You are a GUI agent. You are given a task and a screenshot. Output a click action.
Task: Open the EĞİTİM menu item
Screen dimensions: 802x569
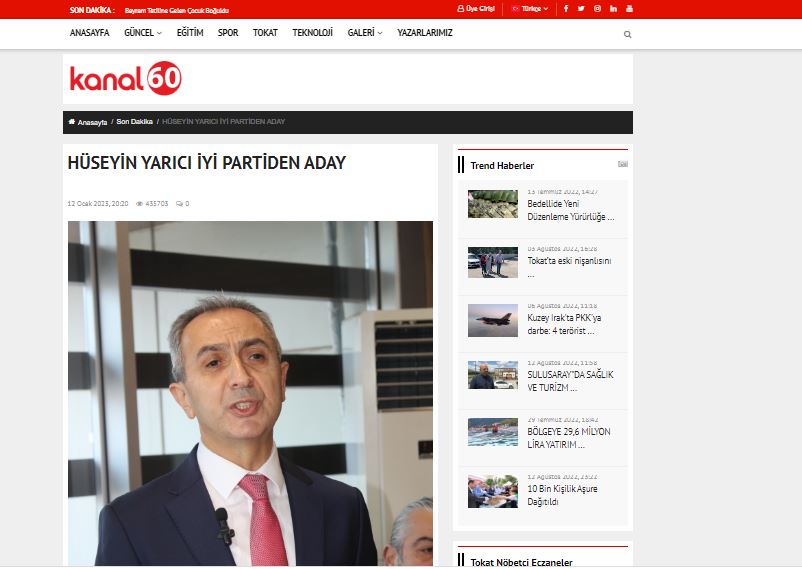(190, 33)
